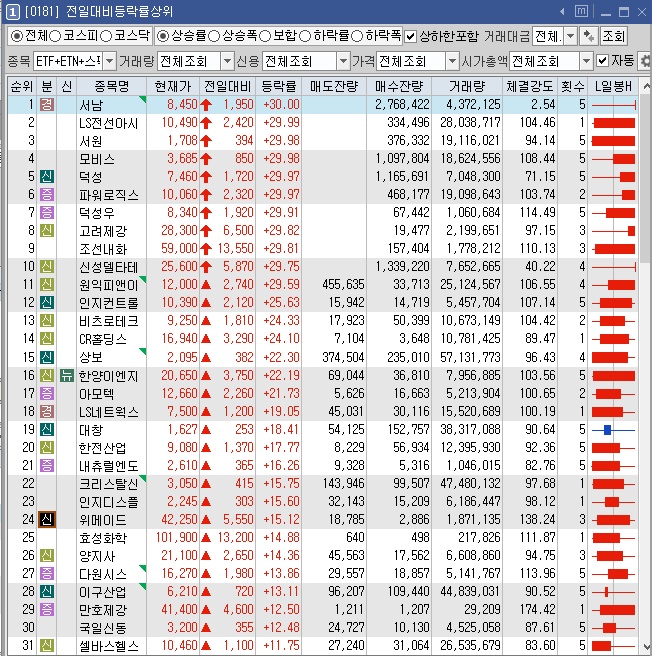Click the link/pin tool icon next to 조회
Image resolution: width=652 pixels, height=656 pixels.
588,36
